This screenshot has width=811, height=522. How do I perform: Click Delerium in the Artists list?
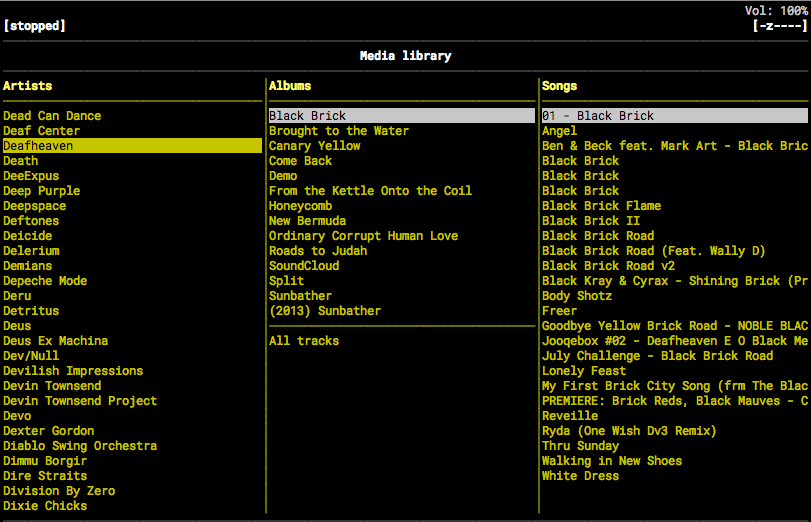pos(31,251)
